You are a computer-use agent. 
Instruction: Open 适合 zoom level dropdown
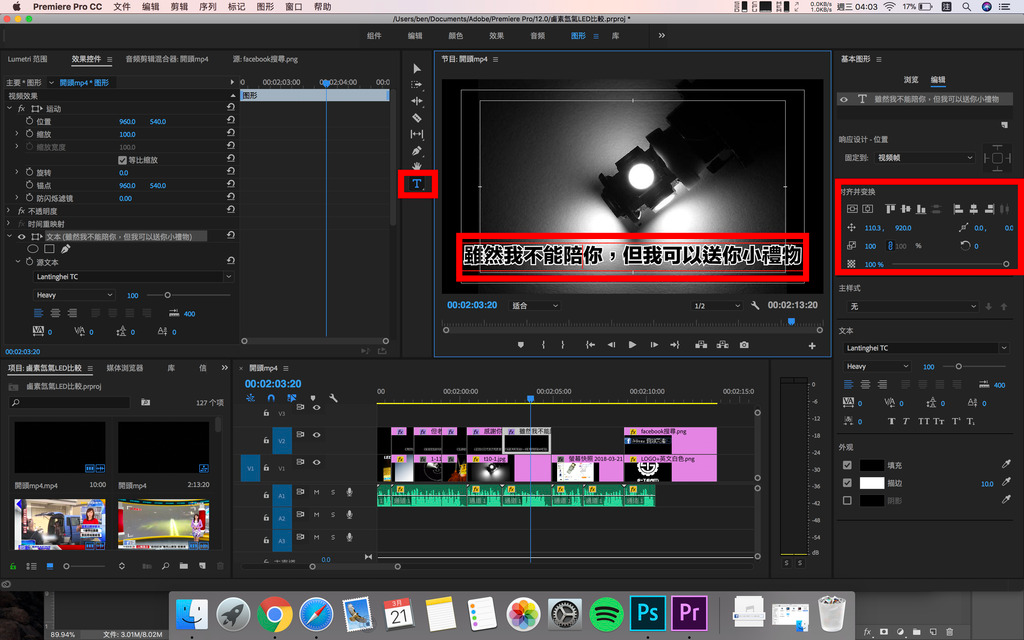534,306
